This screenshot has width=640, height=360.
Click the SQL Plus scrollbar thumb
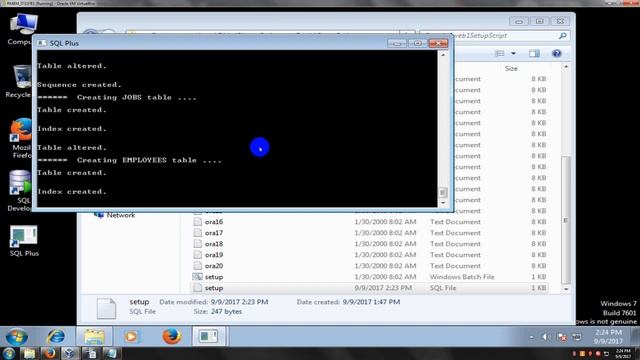point(443,192)
